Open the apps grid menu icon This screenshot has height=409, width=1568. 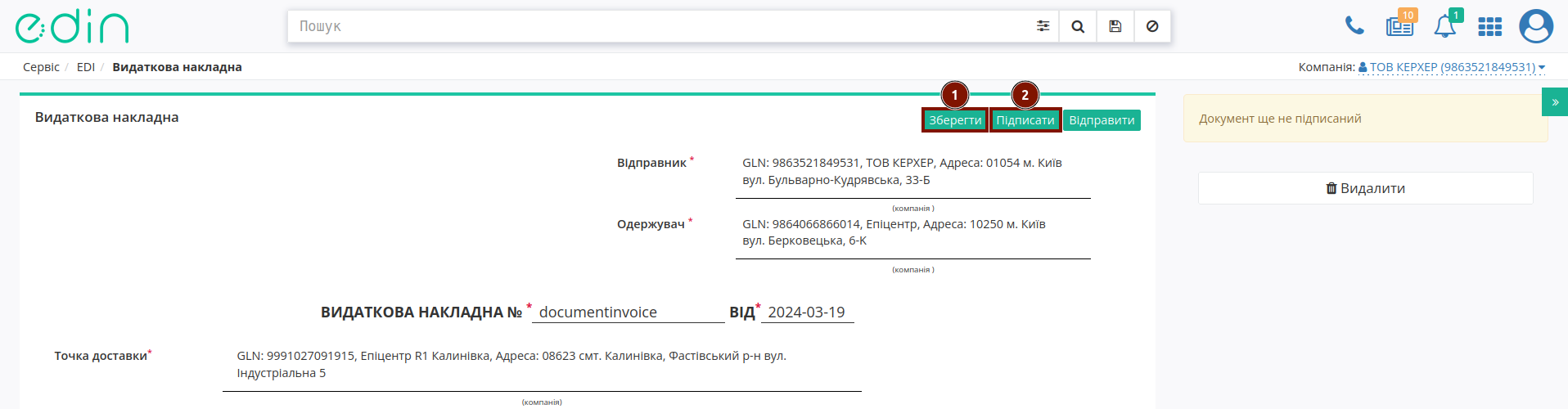tap(1489, 27)
